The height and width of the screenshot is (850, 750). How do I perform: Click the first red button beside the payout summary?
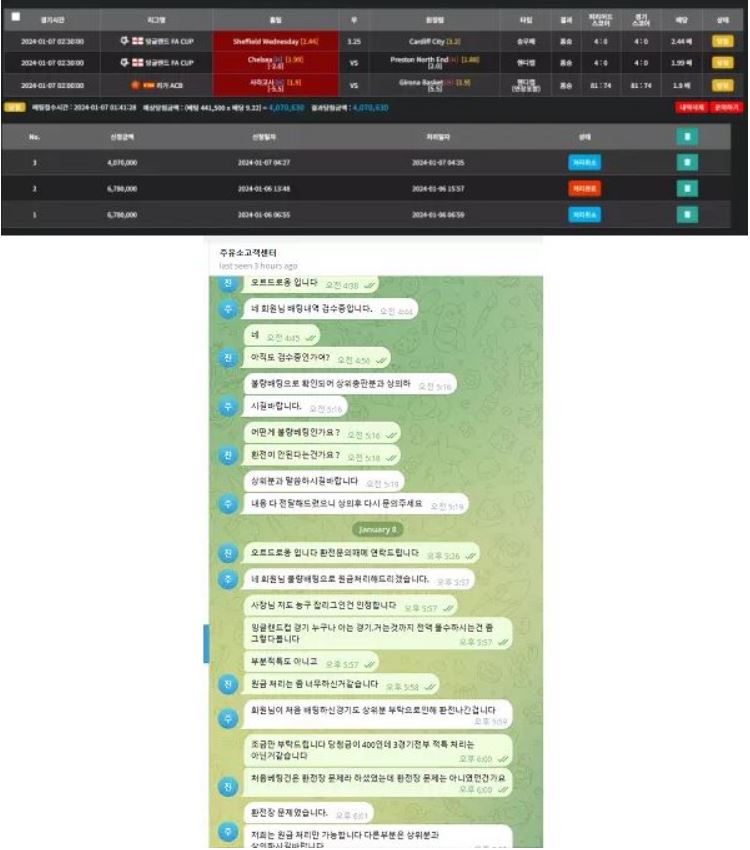click(x=691, y=107)
